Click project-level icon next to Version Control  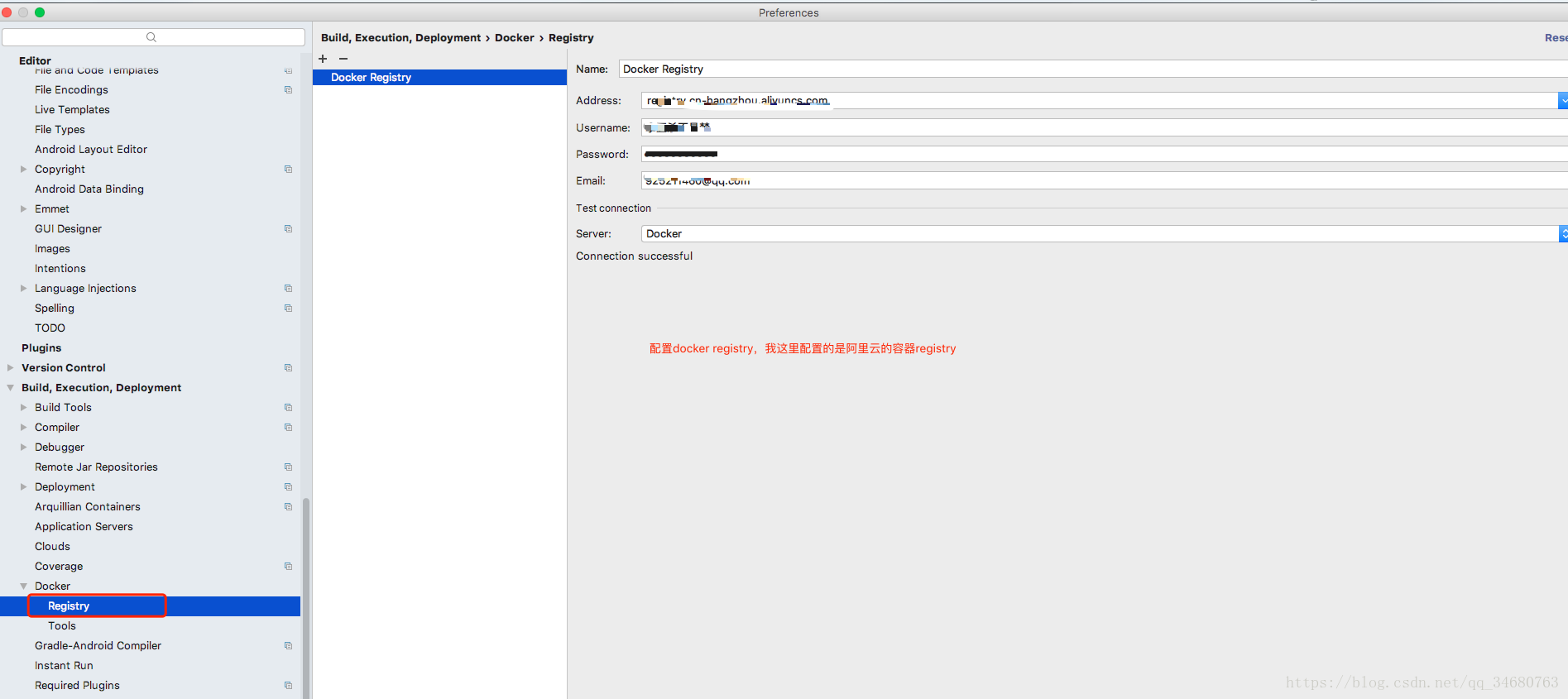pyautogui.click(x=288, y=367)
